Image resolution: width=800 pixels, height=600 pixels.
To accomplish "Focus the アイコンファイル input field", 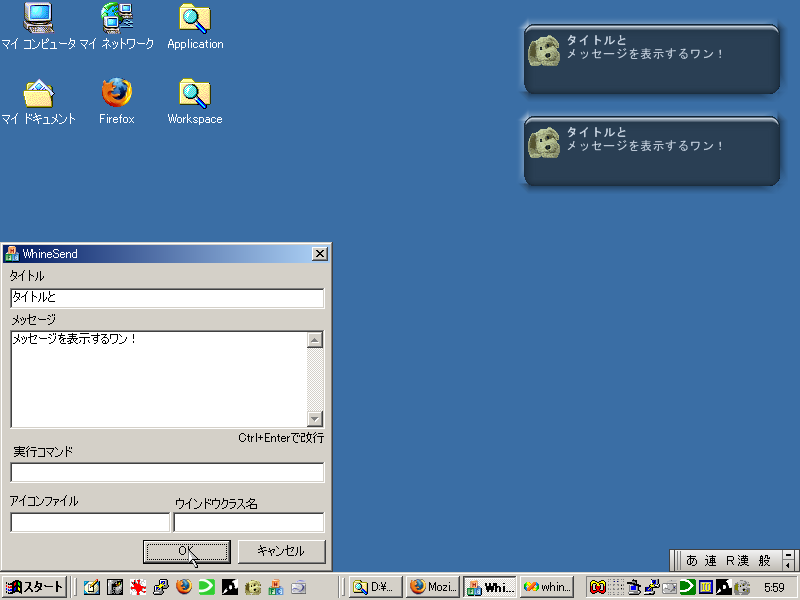I will 90,522.
